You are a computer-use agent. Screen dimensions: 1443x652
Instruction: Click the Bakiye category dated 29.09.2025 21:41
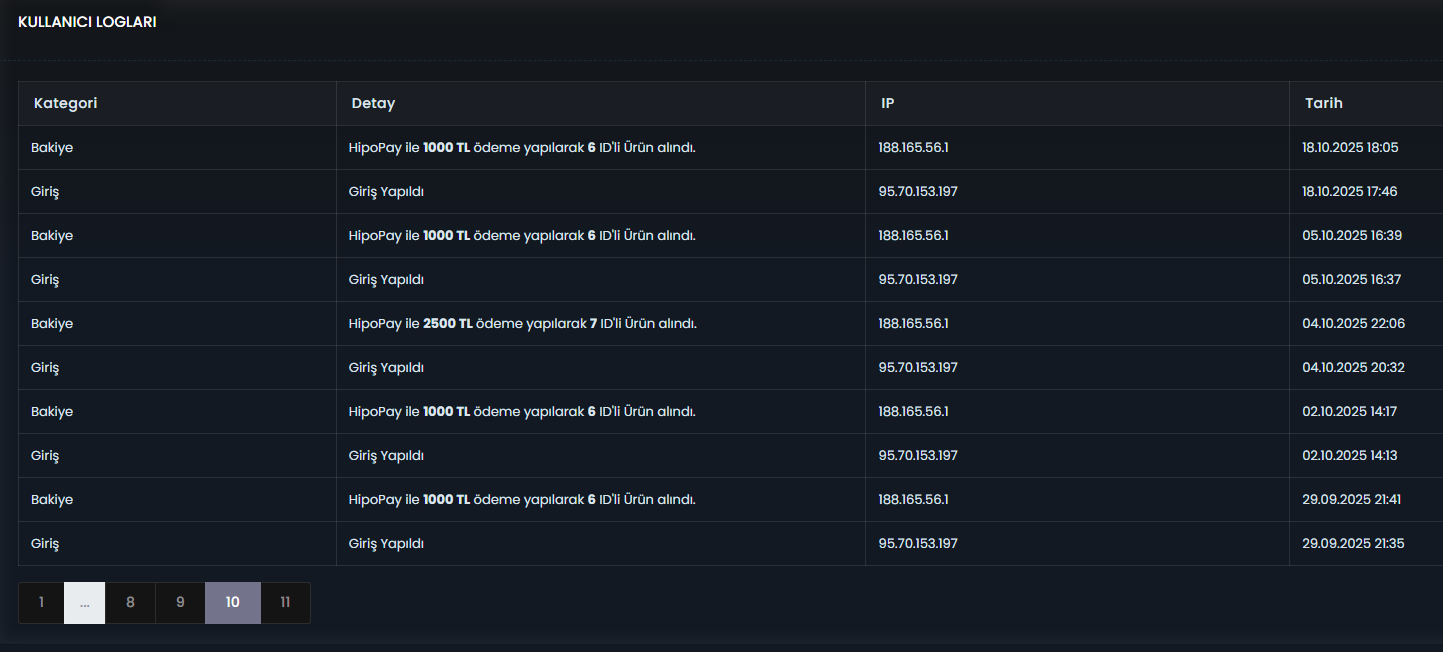pyautogui.click(x=52, y=499)
